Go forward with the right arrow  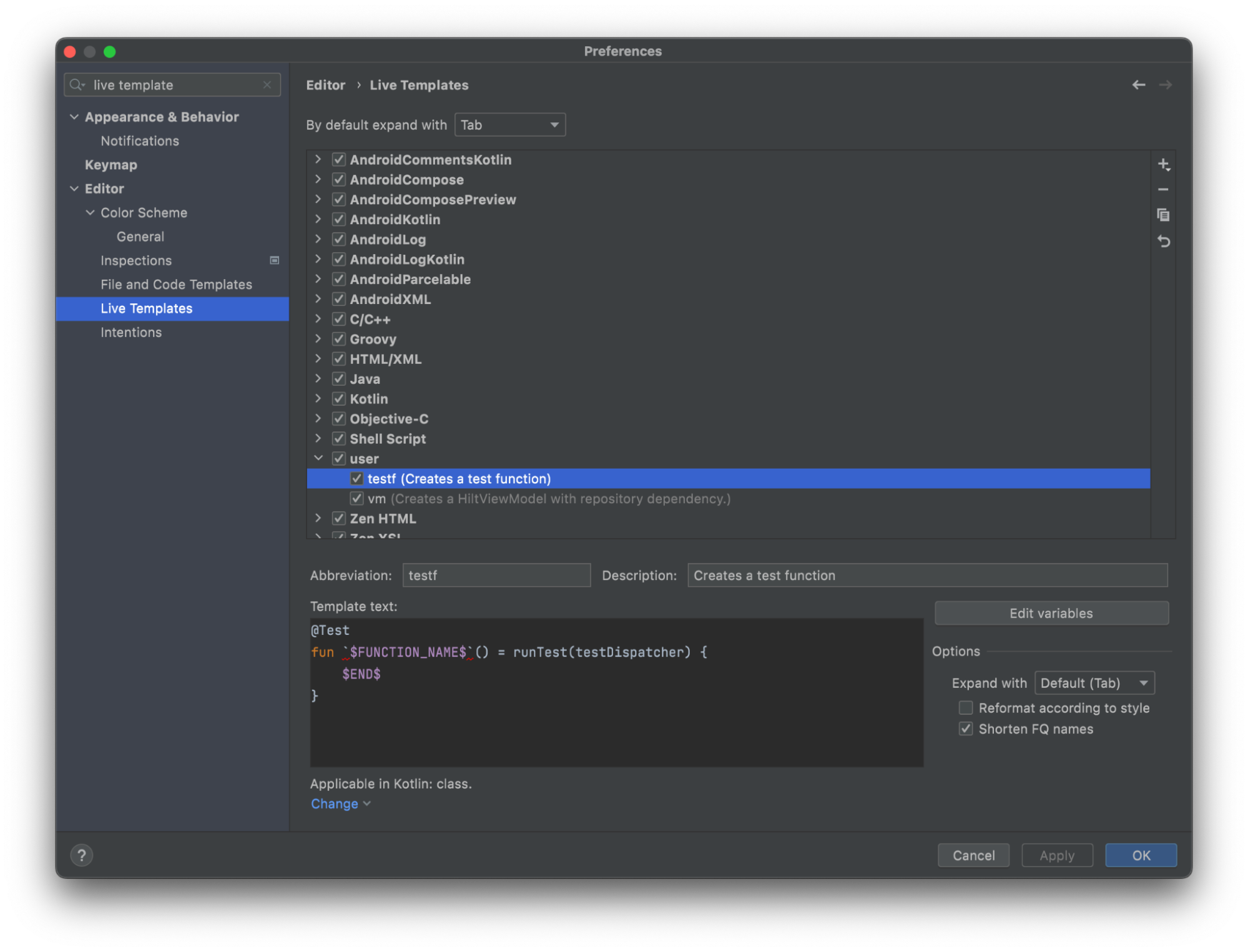(1166, 85)
